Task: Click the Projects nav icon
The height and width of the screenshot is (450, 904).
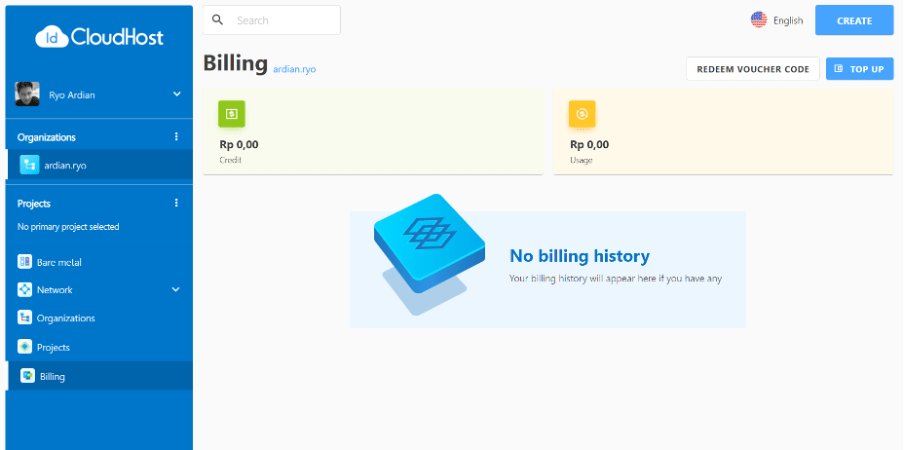Action: (x=25, y=347)
